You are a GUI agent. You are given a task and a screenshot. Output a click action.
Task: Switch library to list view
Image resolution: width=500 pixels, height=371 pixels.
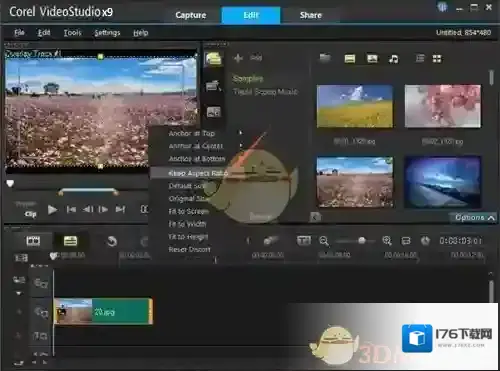[x=420, y=59]
